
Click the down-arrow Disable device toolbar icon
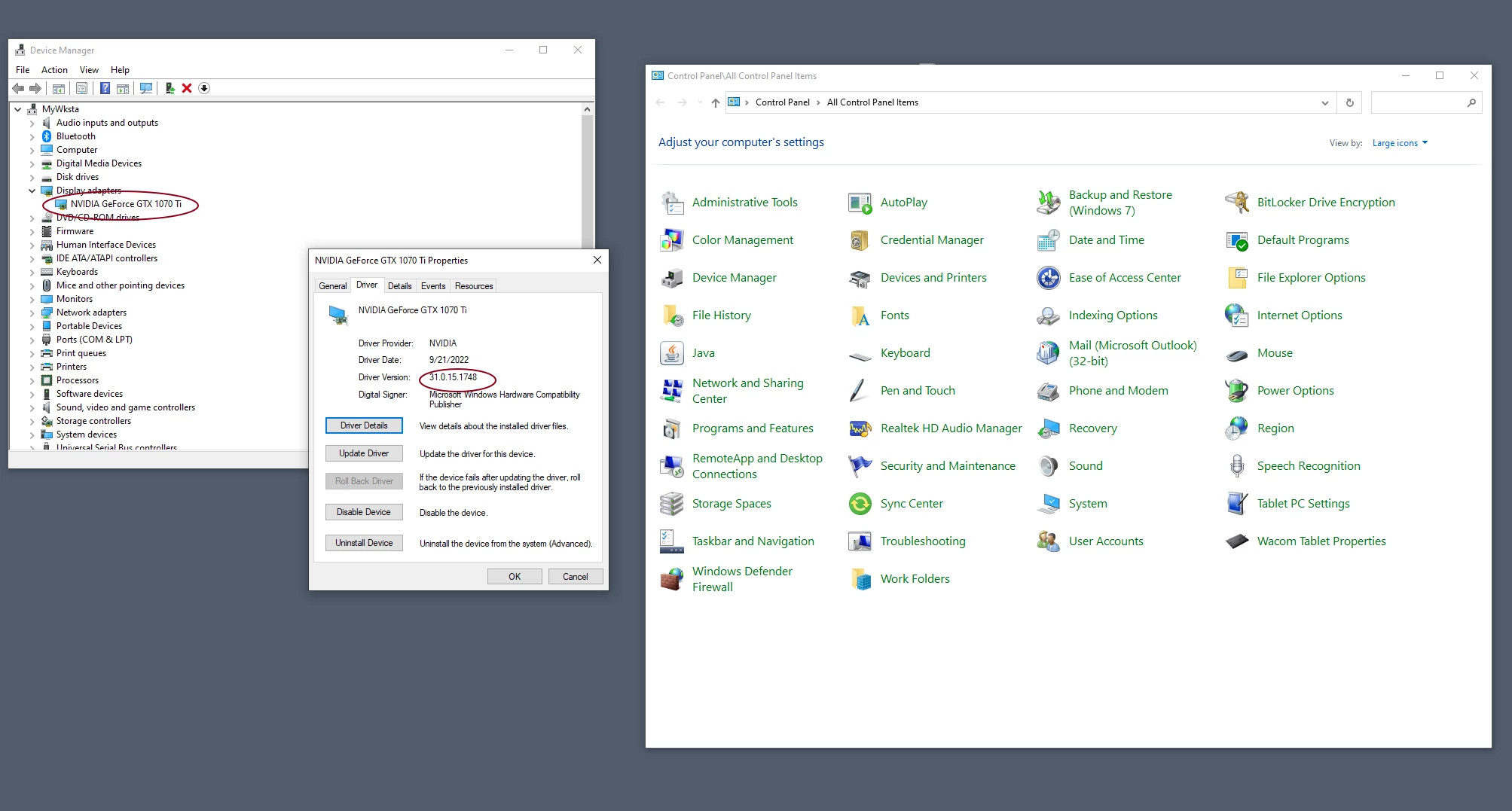coord(204,88)
